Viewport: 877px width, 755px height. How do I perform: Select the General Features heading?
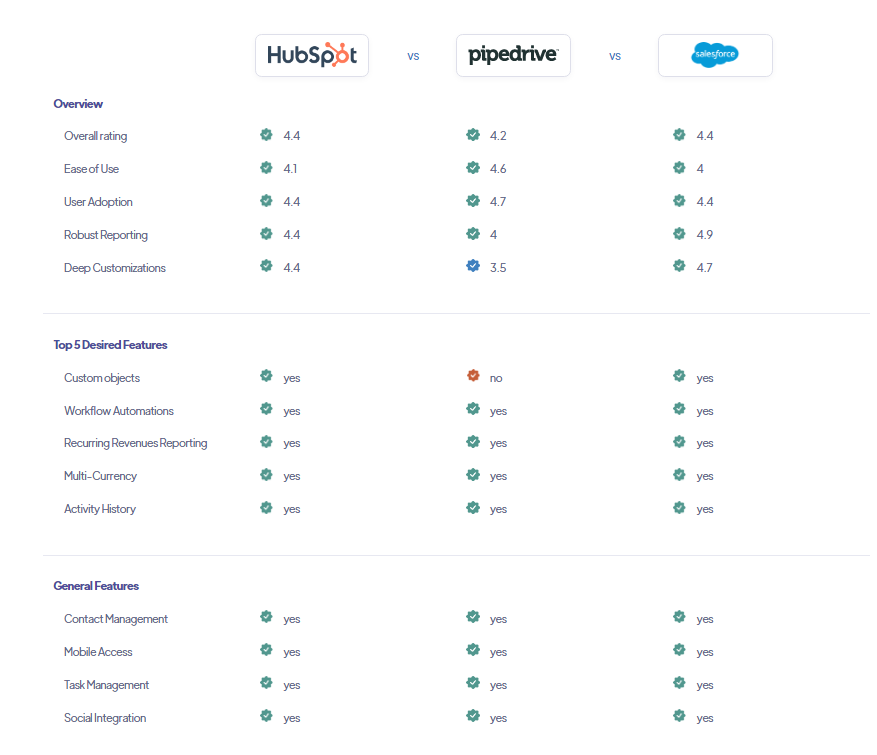pyautogui.click(x=96, y=586)
